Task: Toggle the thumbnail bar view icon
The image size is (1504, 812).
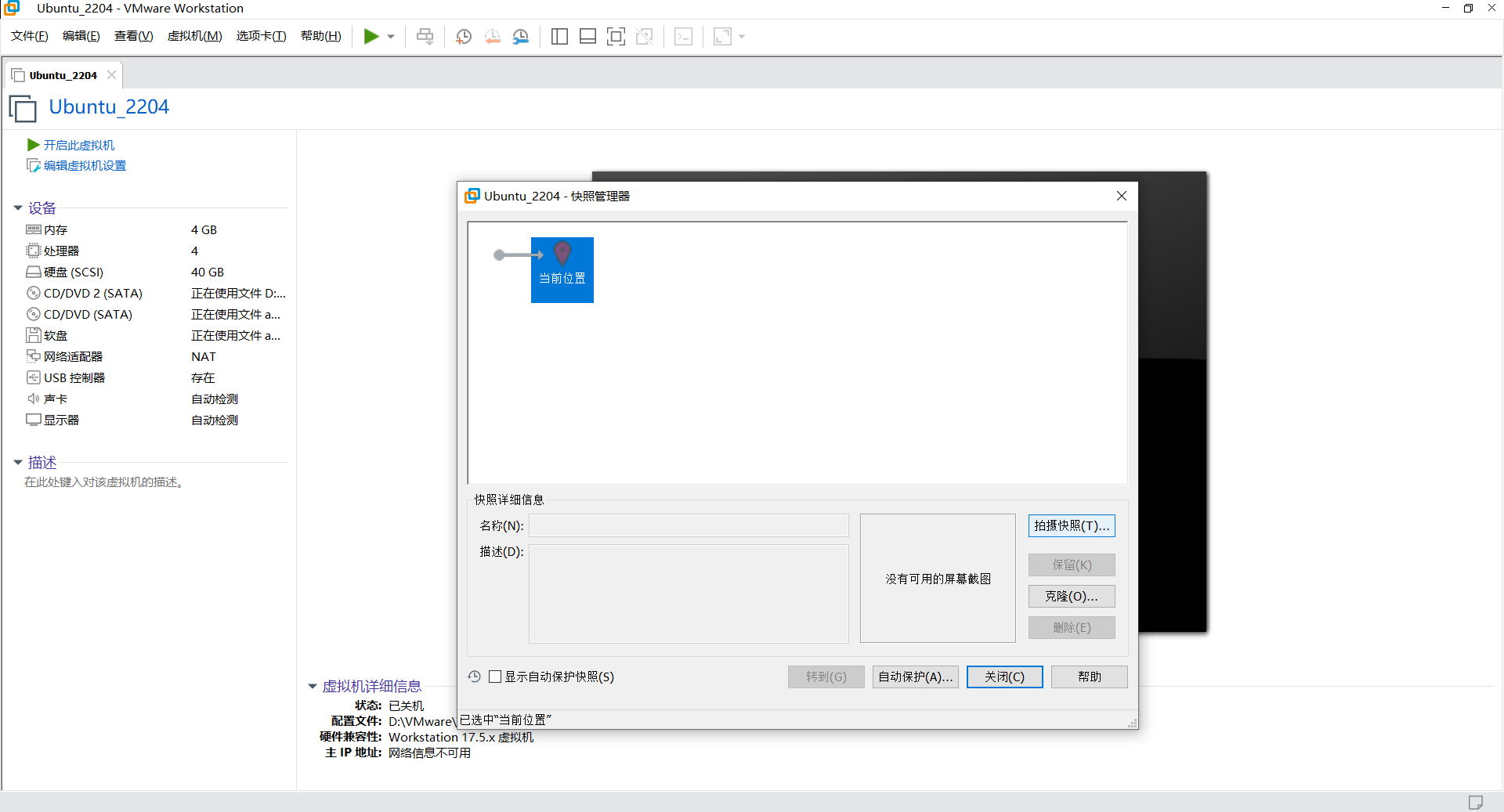Action: [587, 36]
